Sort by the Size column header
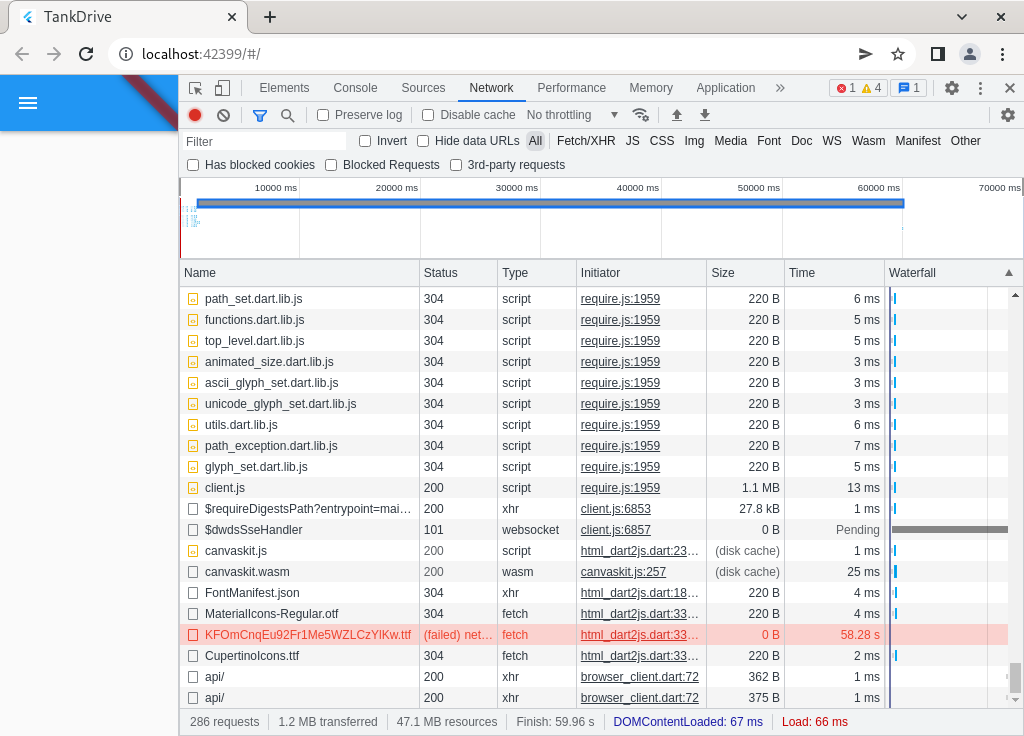 tap(745, 273)
